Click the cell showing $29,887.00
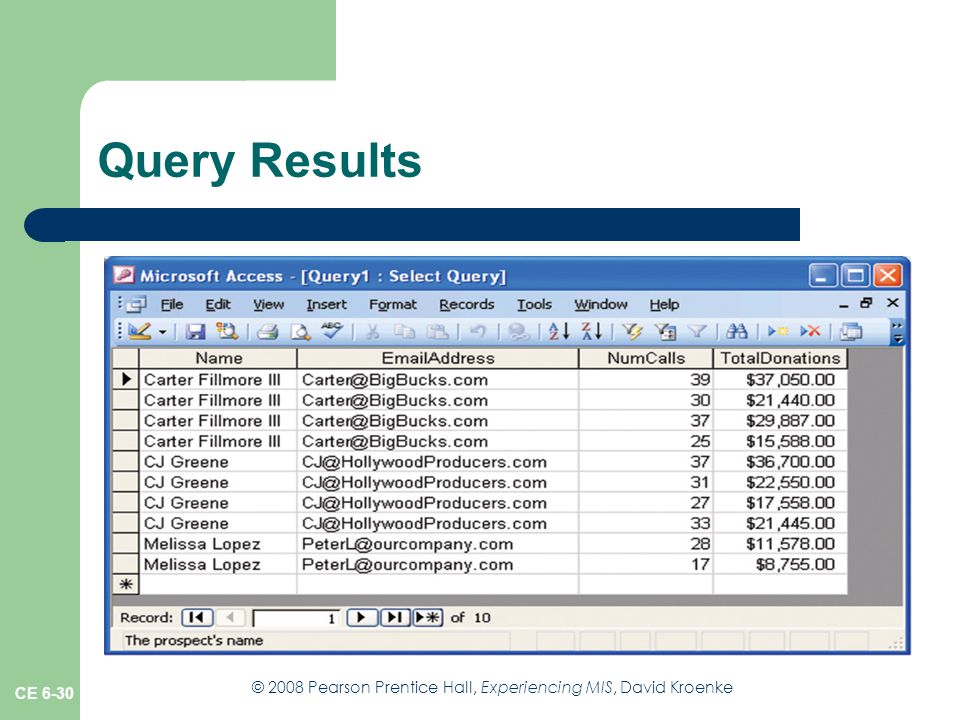Viewport: 960px width, 720px height. pos(780,421)
